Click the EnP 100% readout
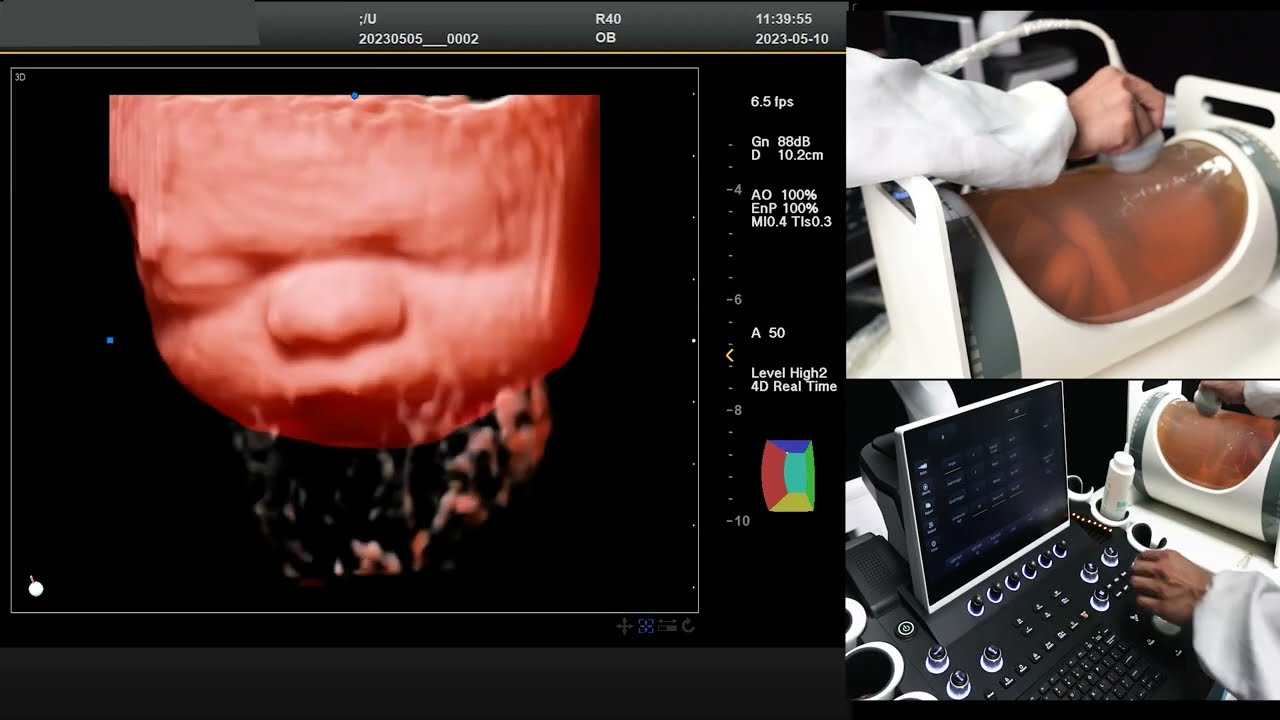Viewport: 1280px width, 720px height. pos(784,208)
